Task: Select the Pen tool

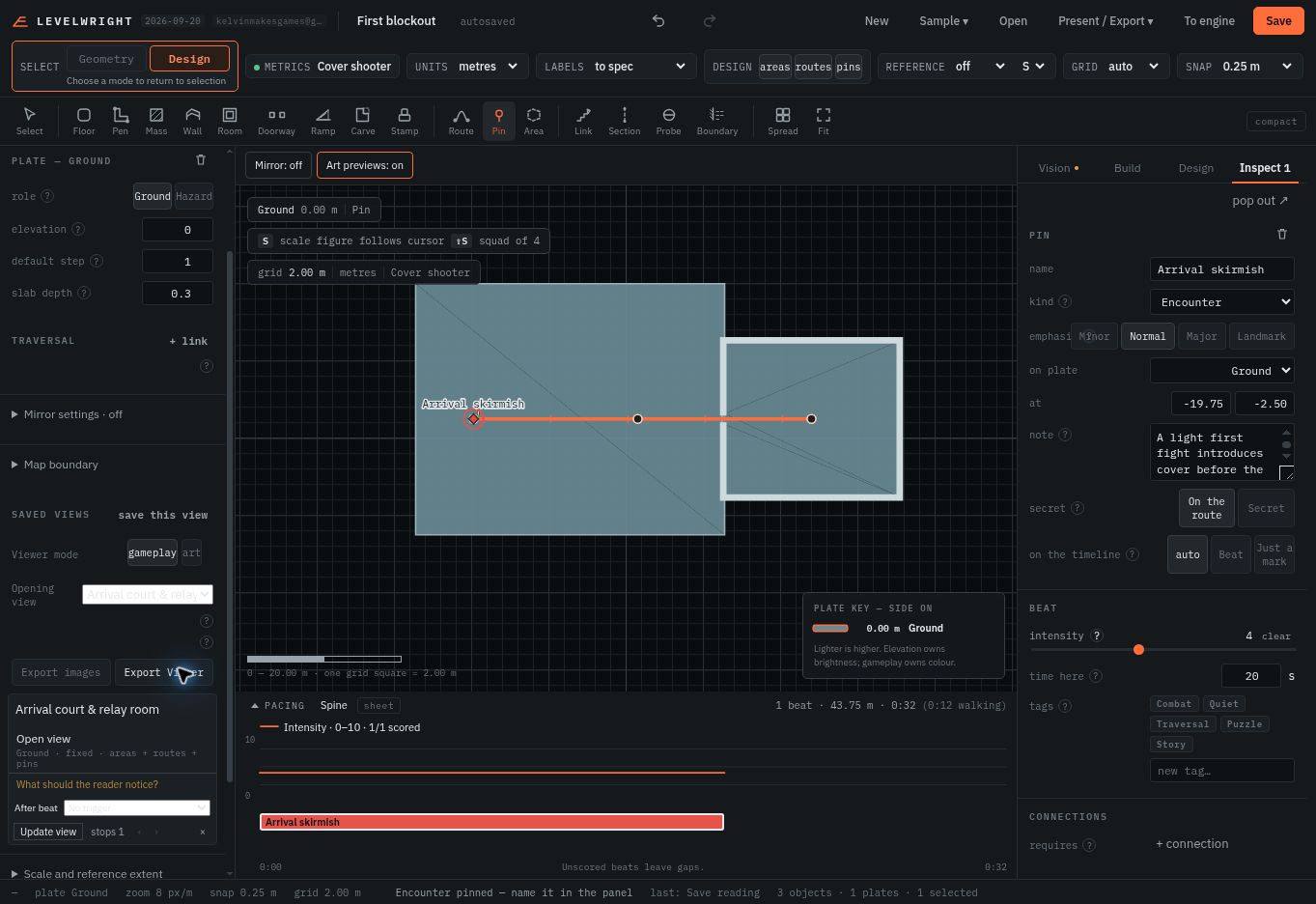Action: pyautogui.click(x=120, y=121)
